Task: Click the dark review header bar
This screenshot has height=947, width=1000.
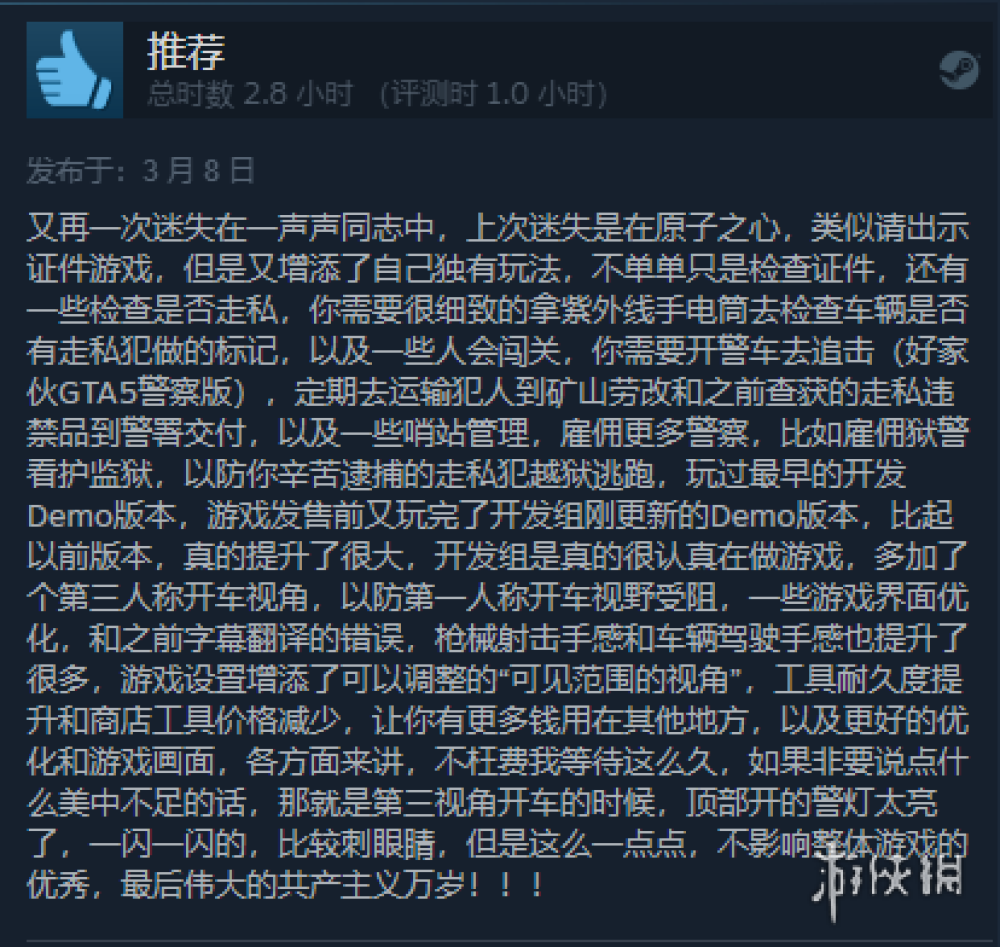Action: pyautogui.click(x=510, y=70)
